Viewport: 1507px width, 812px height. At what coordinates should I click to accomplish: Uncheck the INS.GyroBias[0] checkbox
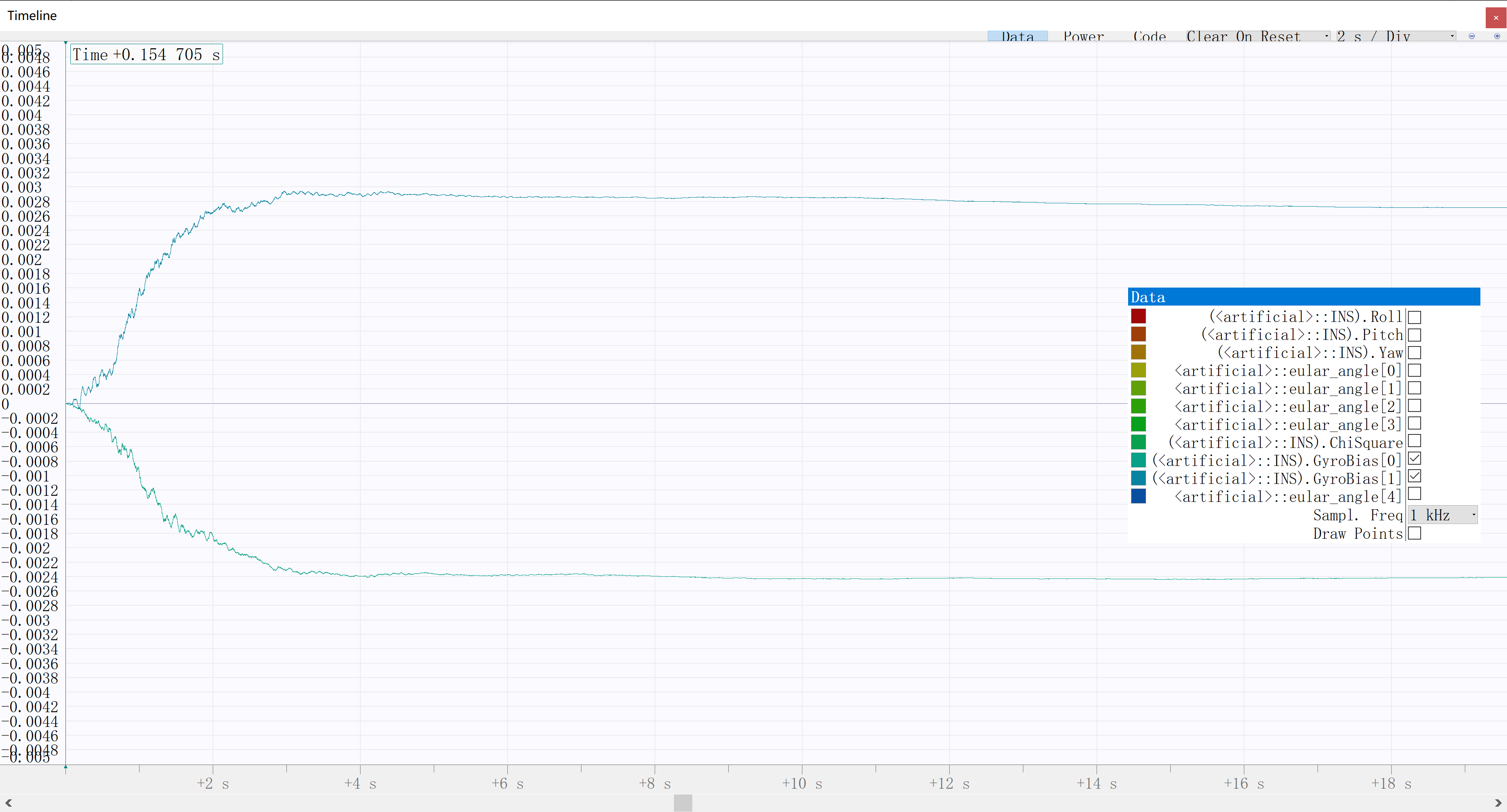click(x=1414, y=459)
